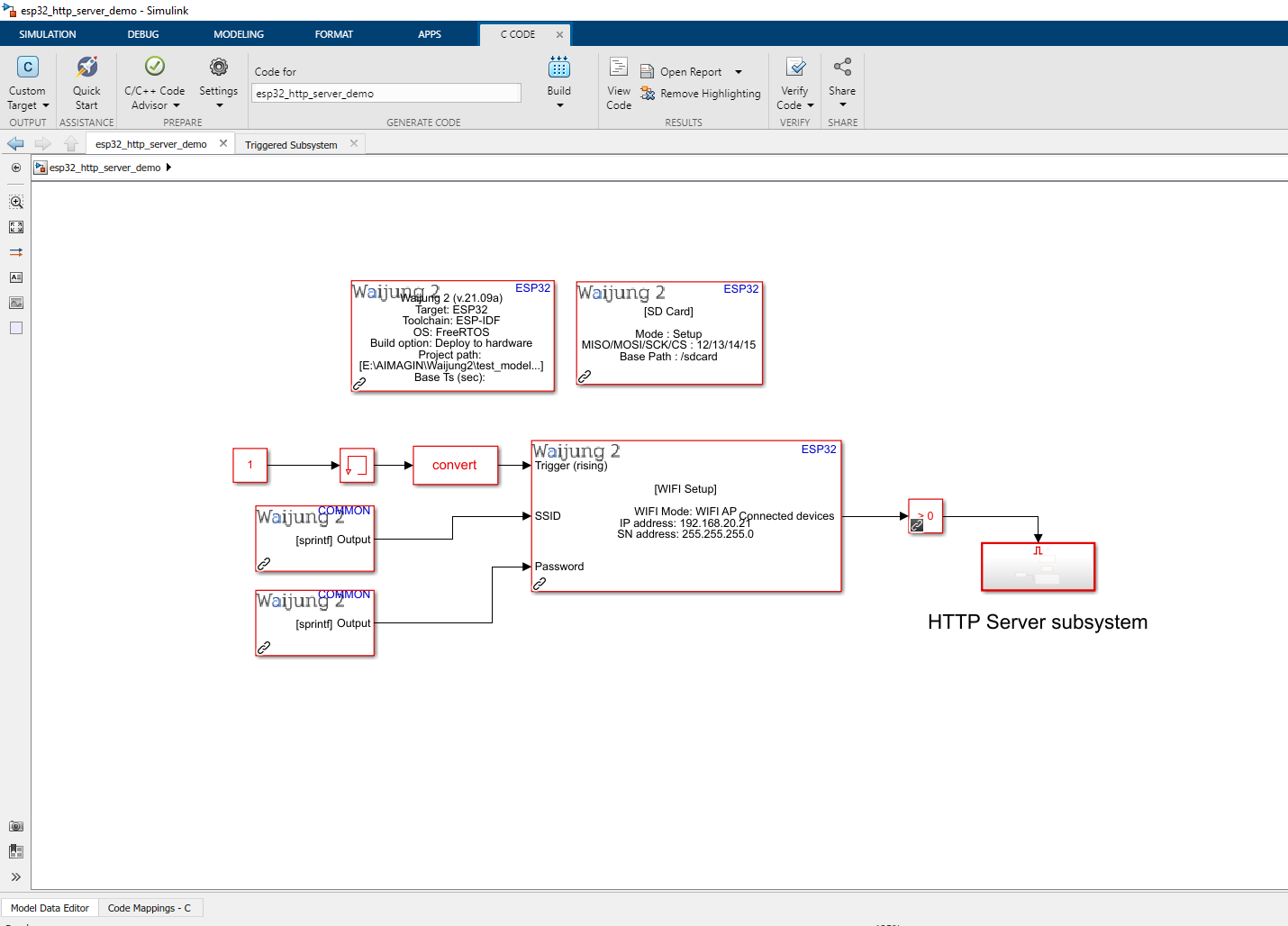The height and width of the screenshot is (926, 1288).
Task: Switch to the DEBUG tab
Action: [x=143, y=34]
